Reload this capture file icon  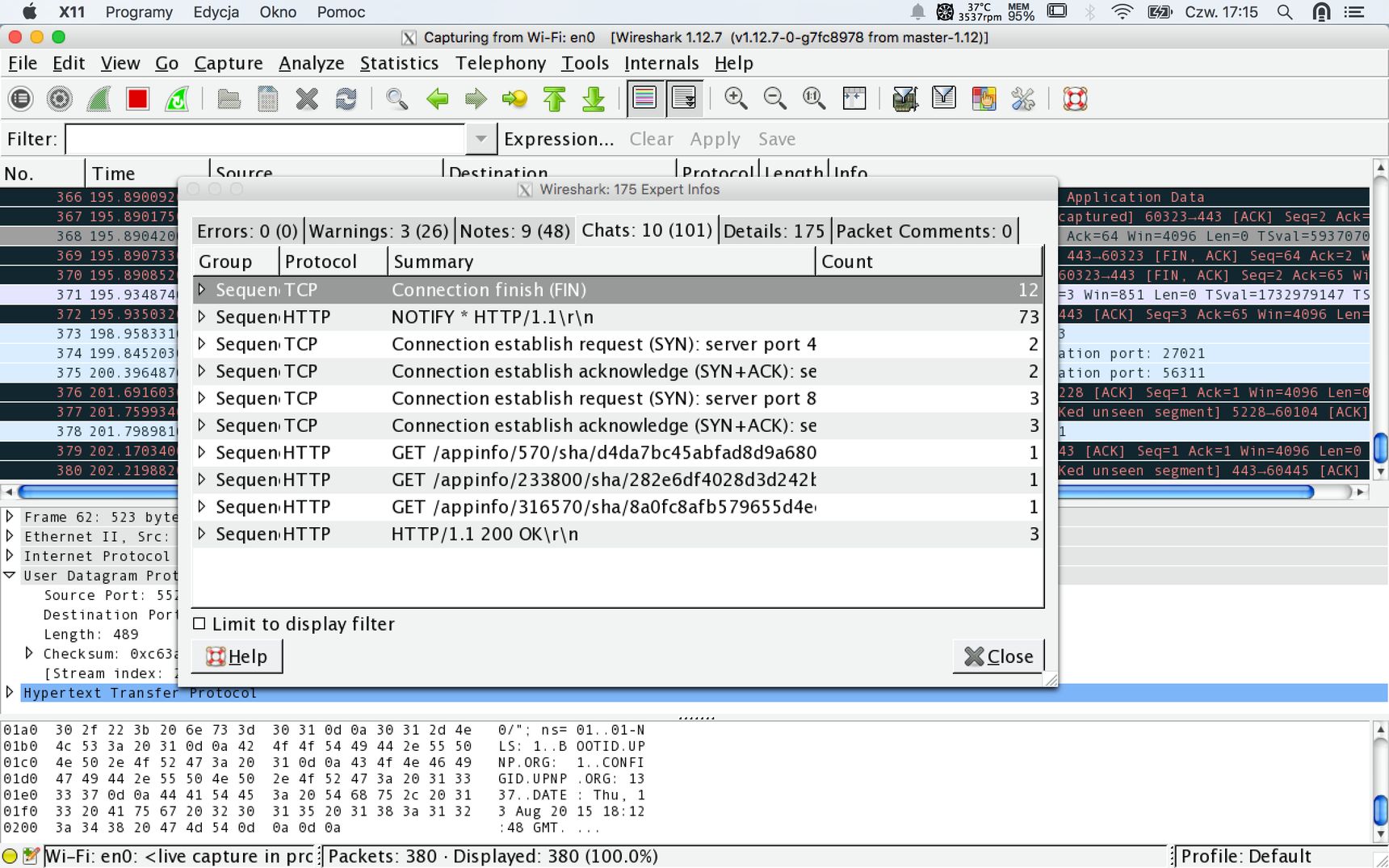(346, 99)
